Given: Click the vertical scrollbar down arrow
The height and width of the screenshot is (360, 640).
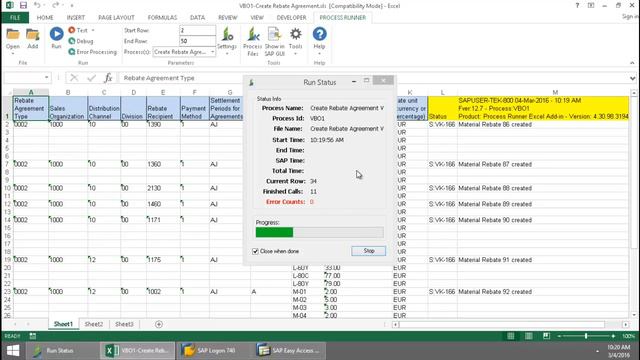Looking at the screenshot, I should [x=633, y=315].
